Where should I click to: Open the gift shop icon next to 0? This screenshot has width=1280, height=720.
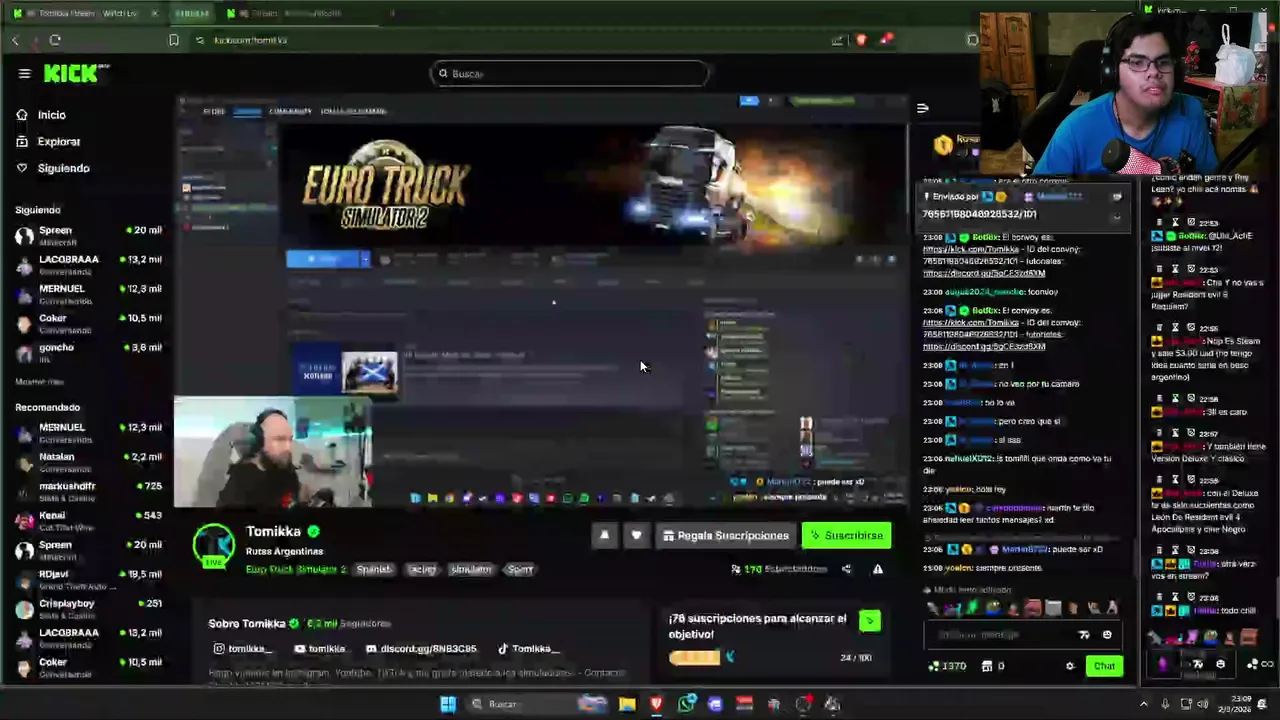[x=987, y=666]
